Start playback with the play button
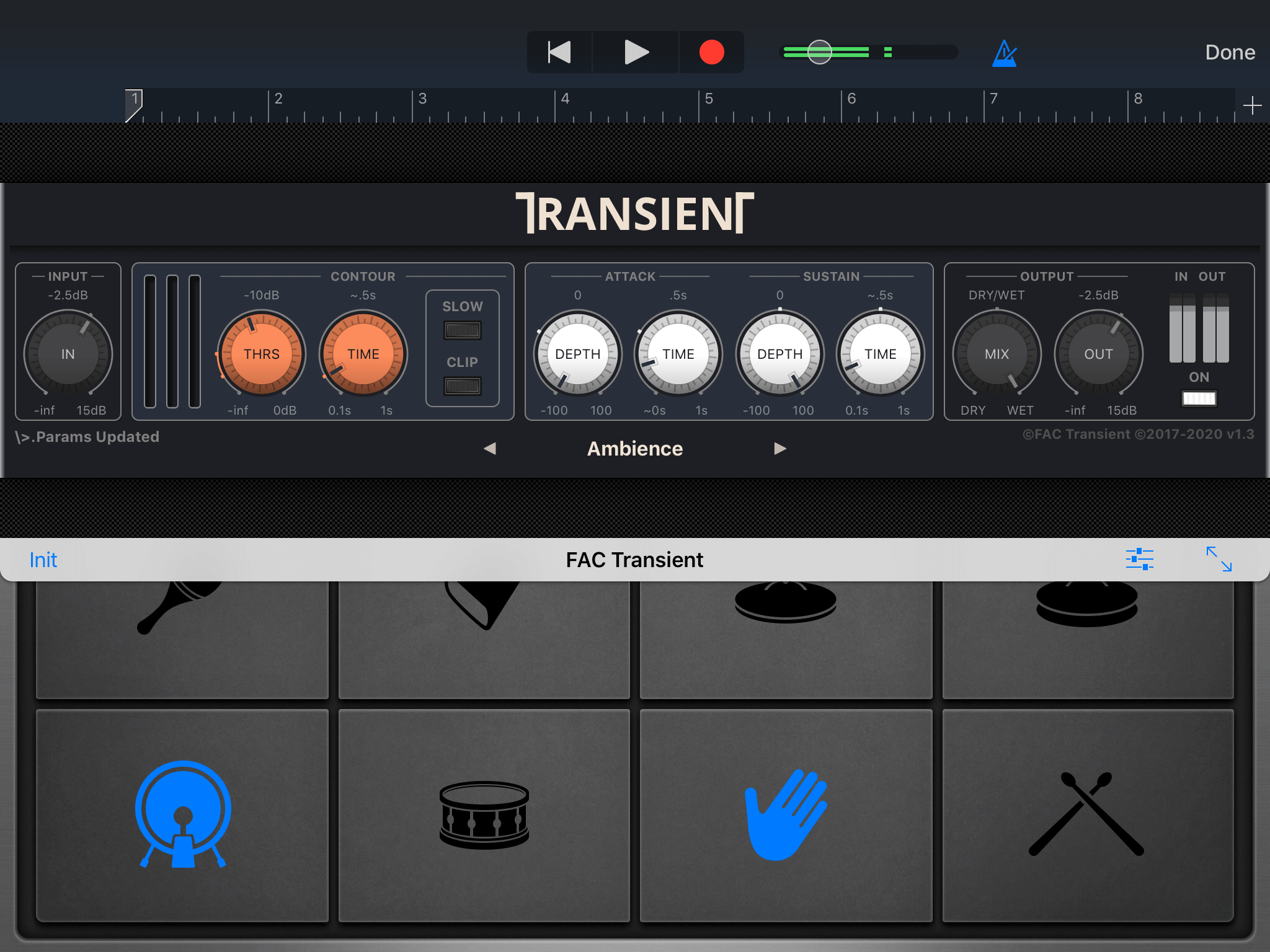 (636, 52)
